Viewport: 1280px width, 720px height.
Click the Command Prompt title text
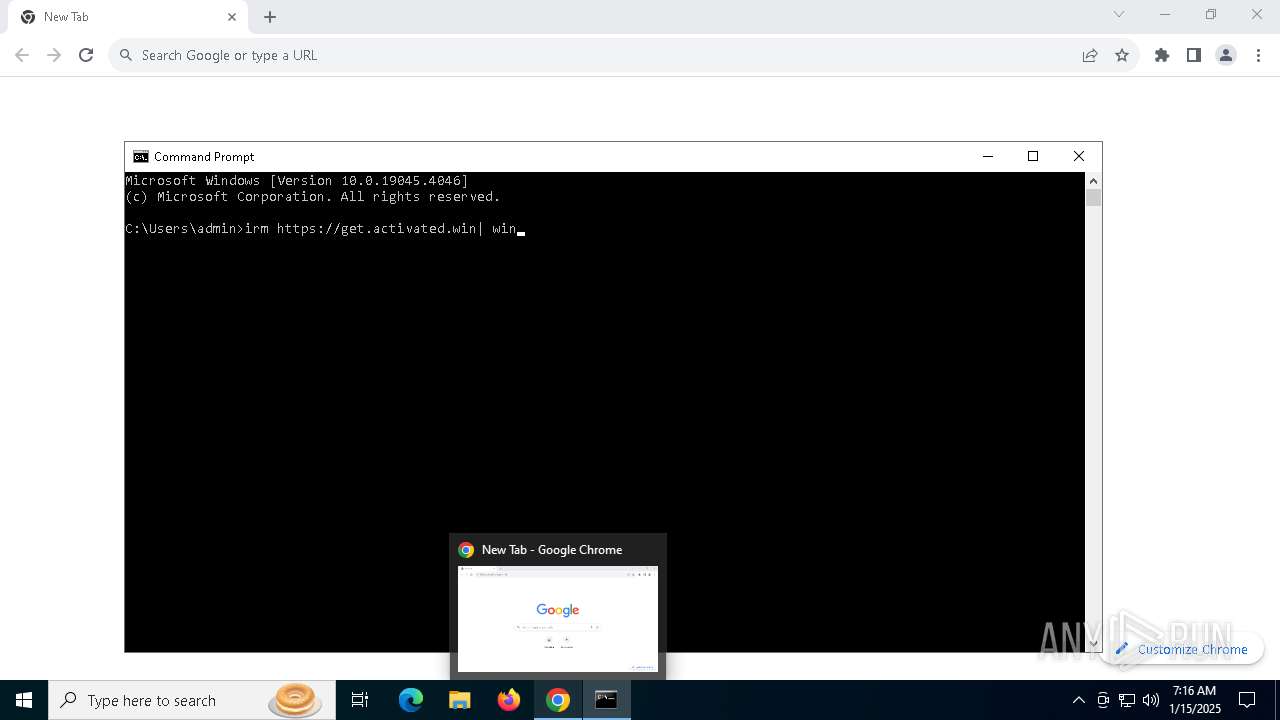pos(204,157)
